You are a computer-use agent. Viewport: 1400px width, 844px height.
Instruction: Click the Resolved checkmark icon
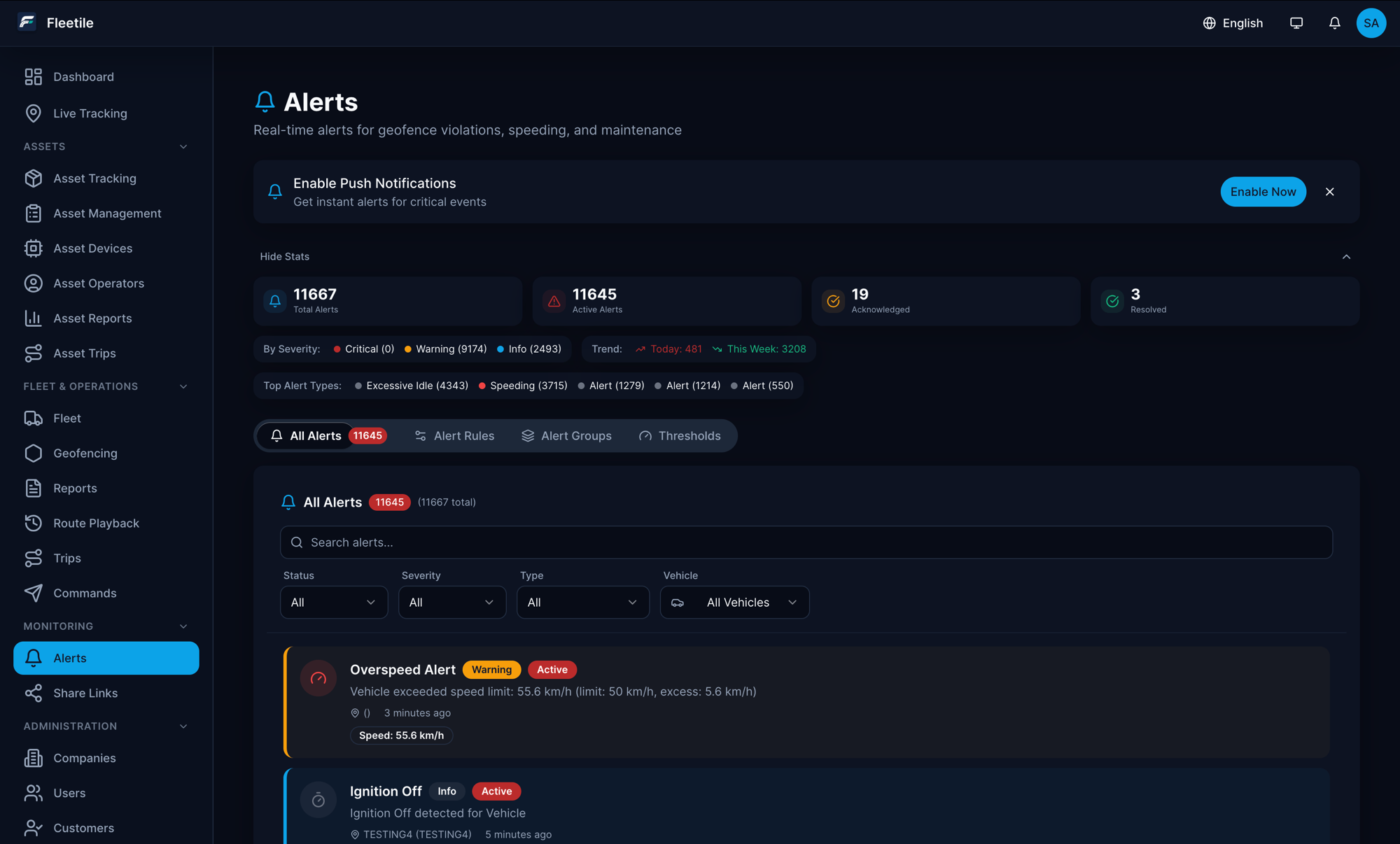pos(1112,302)
